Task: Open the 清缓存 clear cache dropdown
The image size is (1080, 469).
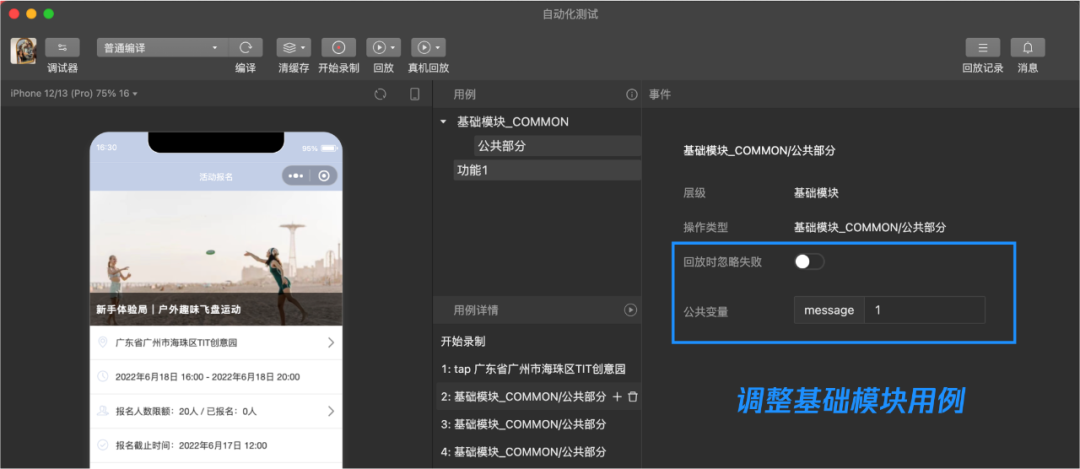Action: [x=293, y=48]
